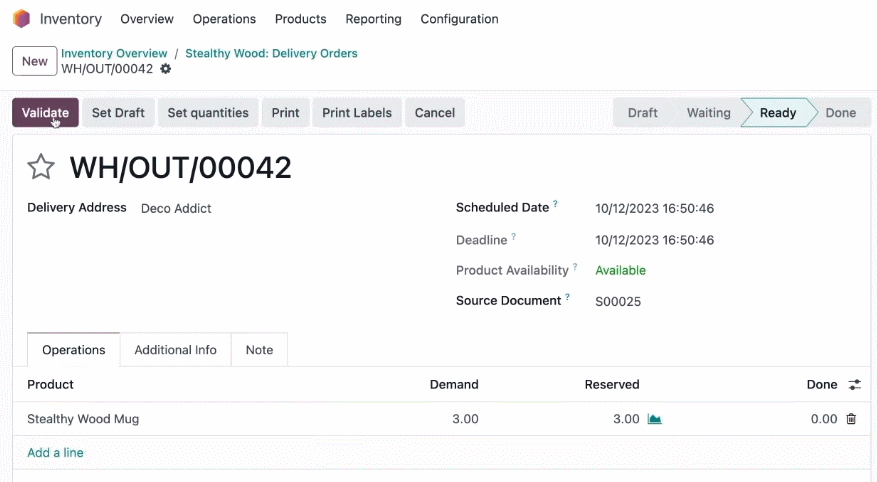Go to Stealthy Wood: Delivery Orders breadcrumb
The image size is (877, 482).
point(271,53)
